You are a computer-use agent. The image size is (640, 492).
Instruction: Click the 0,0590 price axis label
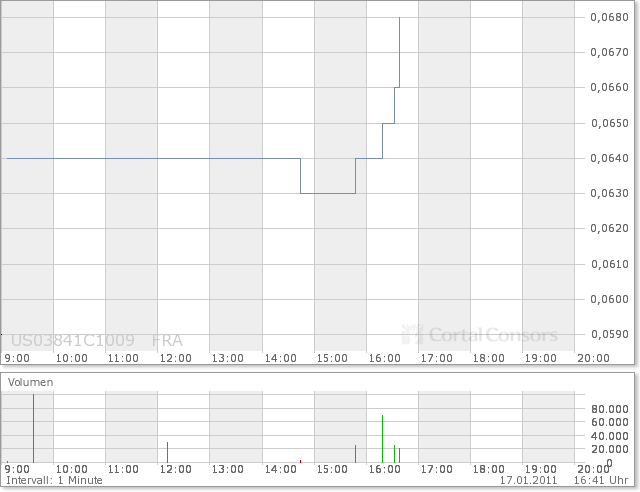[x=609, y=334]
